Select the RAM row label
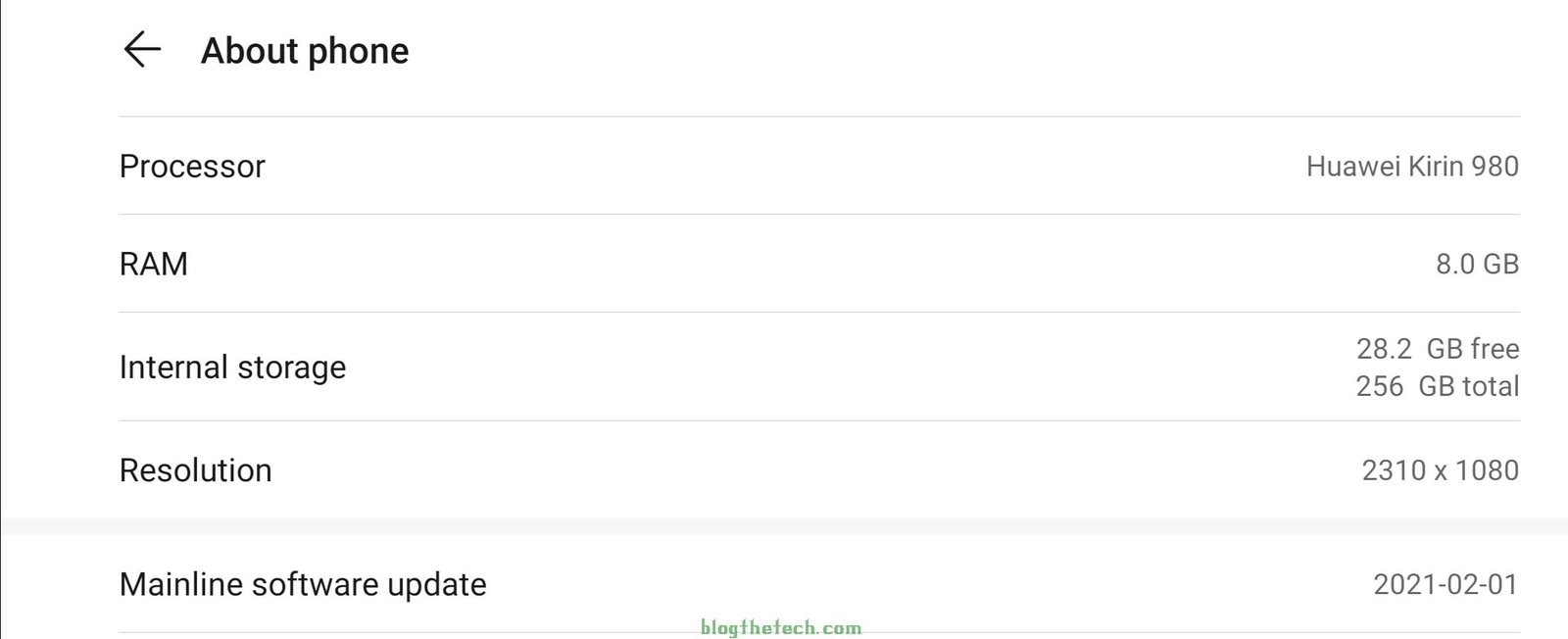The height and width of the screenshot is (639, 1568). pyautogui.click(x=153, y=264)
